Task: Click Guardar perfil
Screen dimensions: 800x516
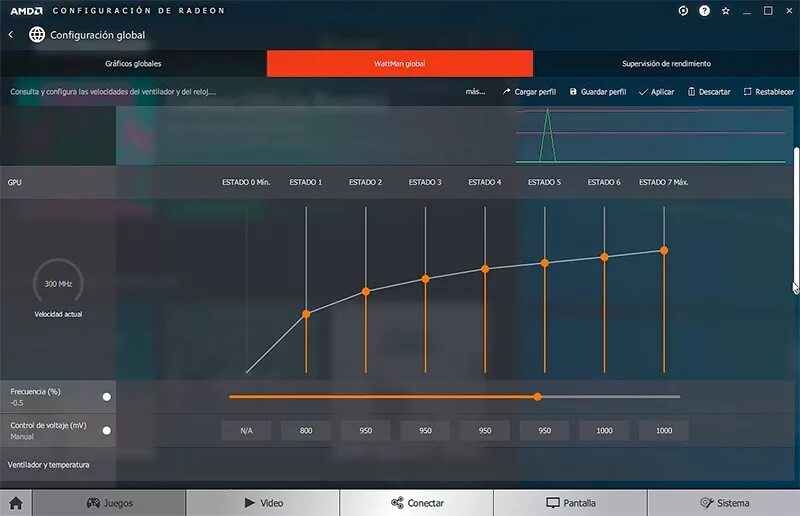Action: [x=597, y=92]
